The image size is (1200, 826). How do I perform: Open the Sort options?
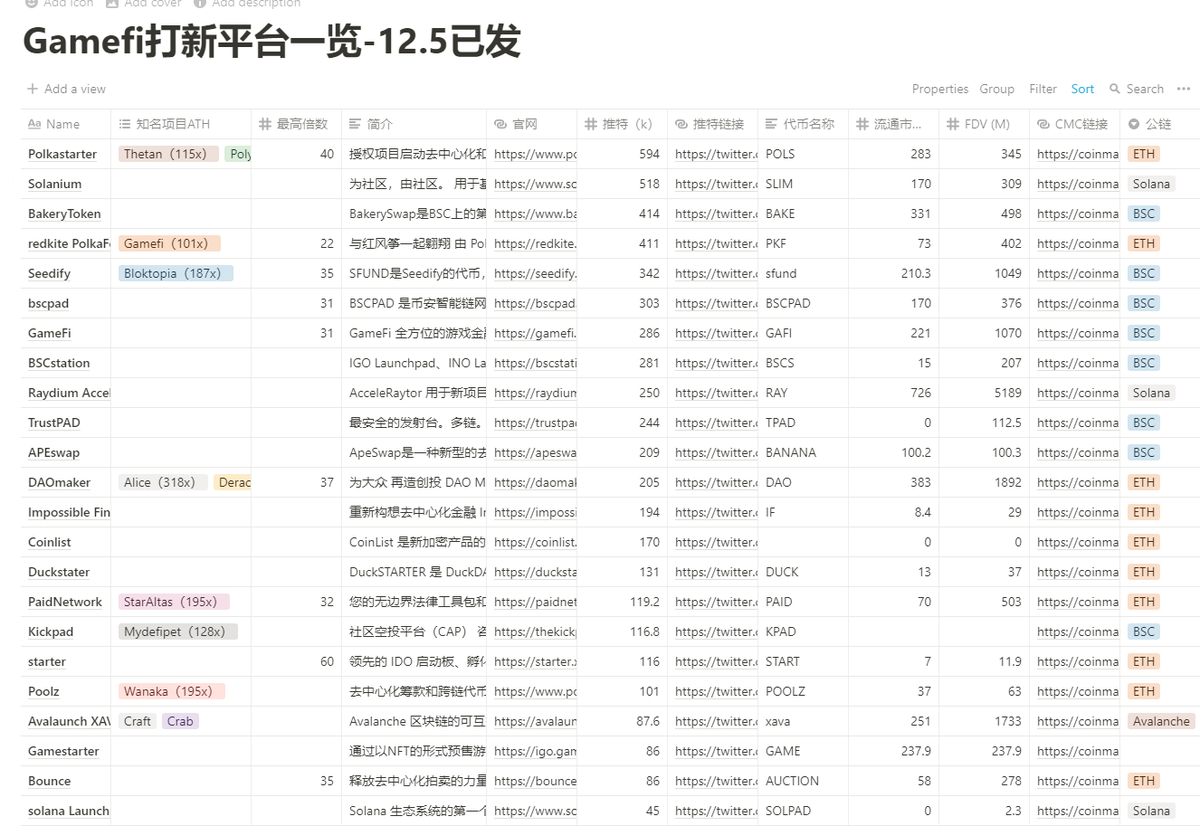pos(1083,89)
